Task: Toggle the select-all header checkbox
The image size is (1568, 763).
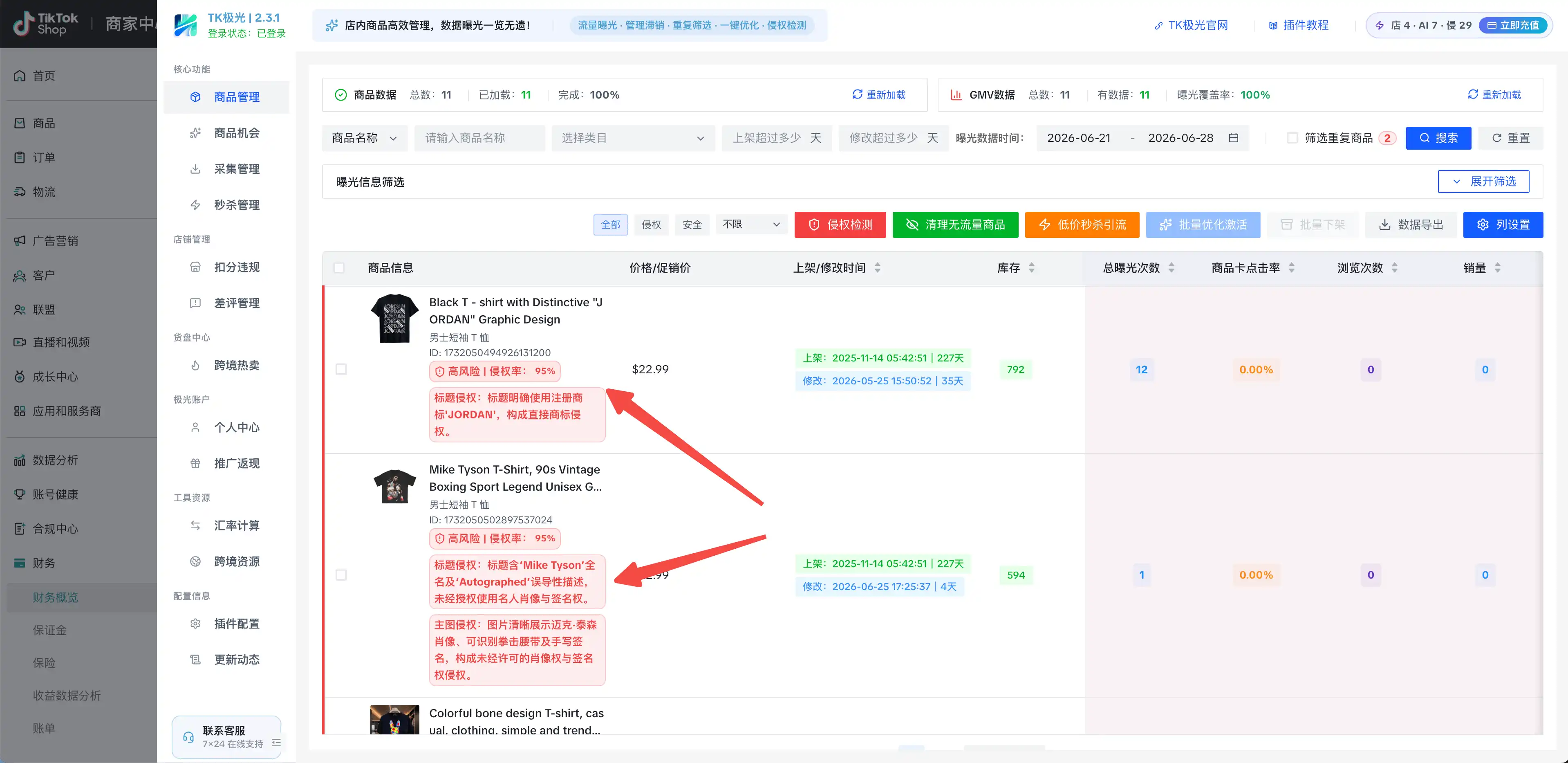Action: [339, 268]
